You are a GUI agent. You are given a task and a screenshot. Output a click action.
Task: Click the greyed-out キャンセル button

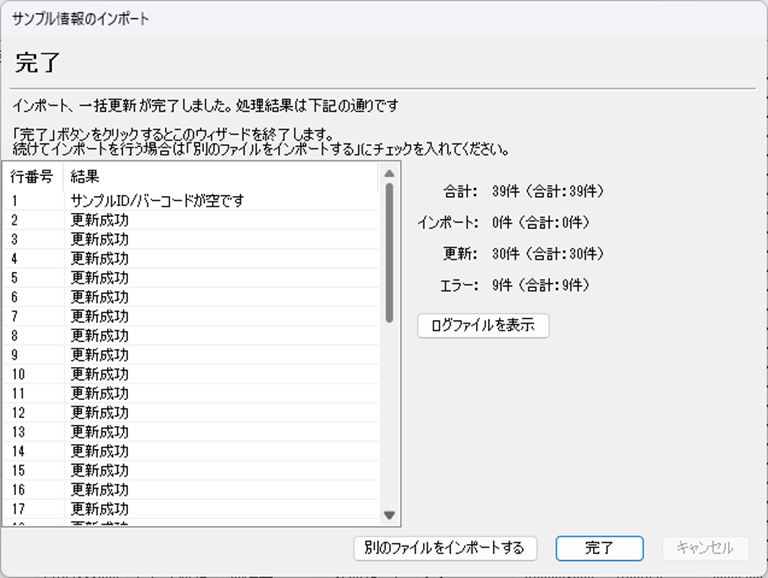point(705,548)
